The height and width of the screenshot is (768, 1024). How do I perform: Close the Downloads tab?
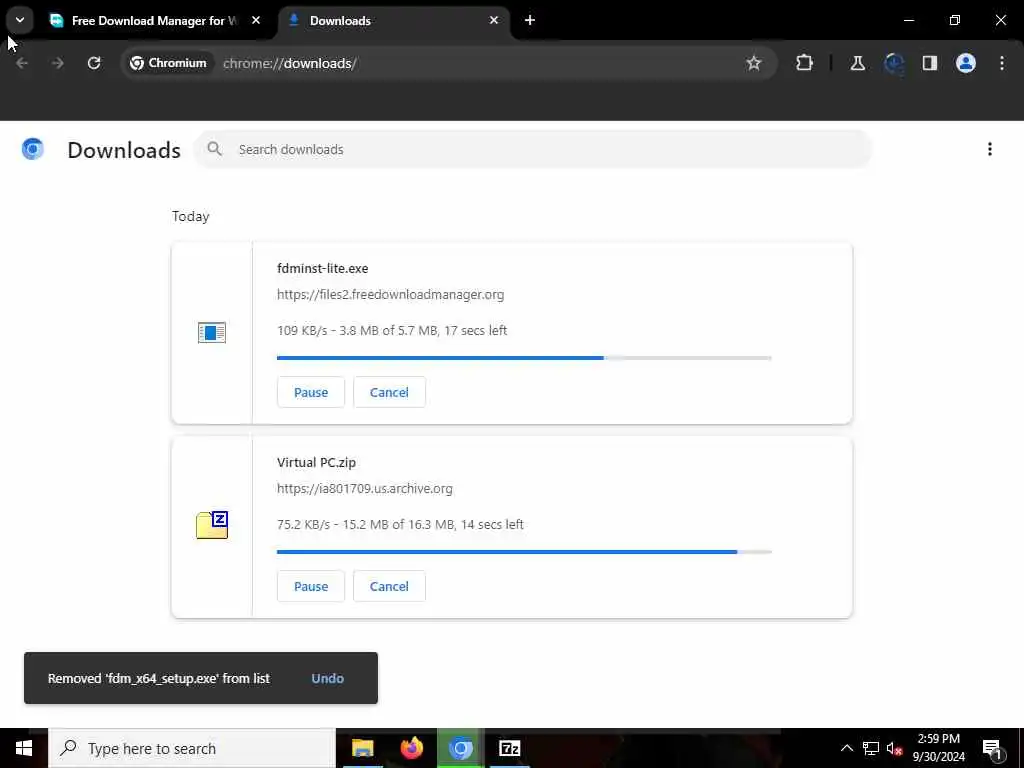pos(494,21)
